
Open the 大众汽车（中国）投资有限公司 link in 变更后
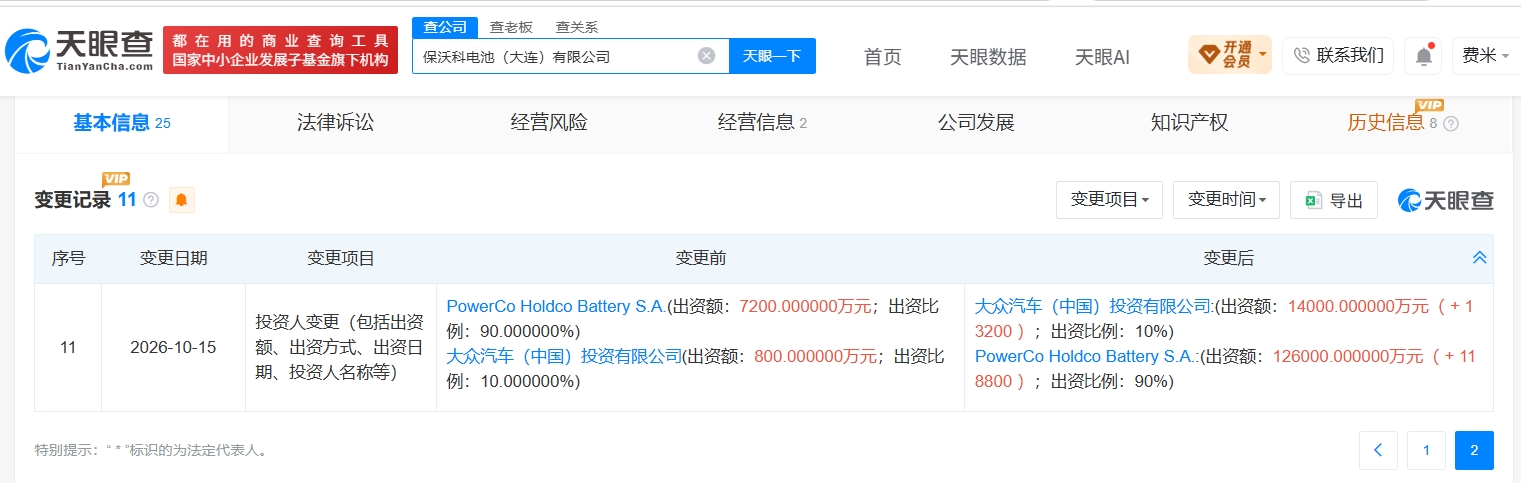click(x=1092, y=307)
